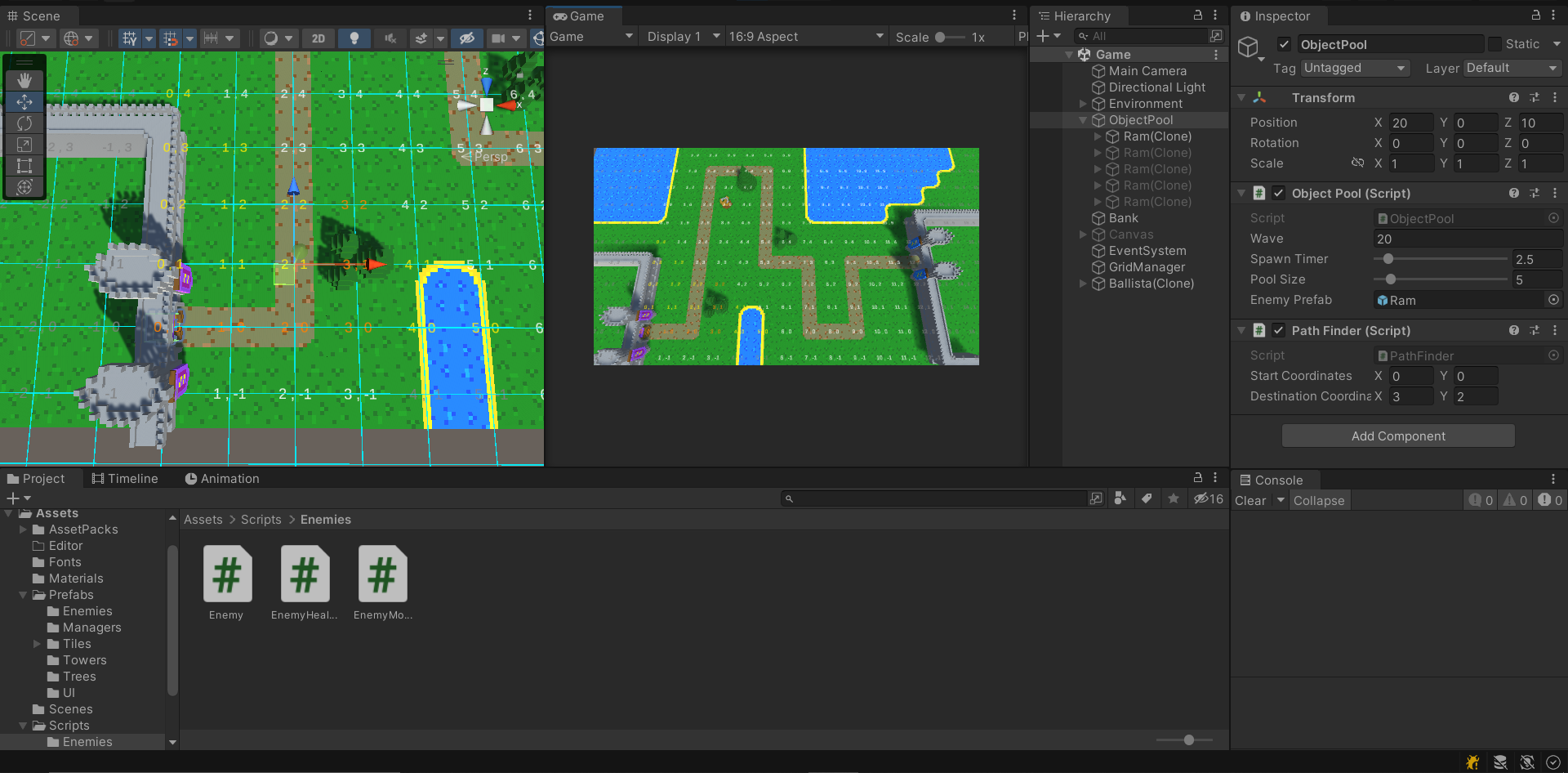Select the Enemy script asset
The image size is (1568, 773).
point(226,583)
